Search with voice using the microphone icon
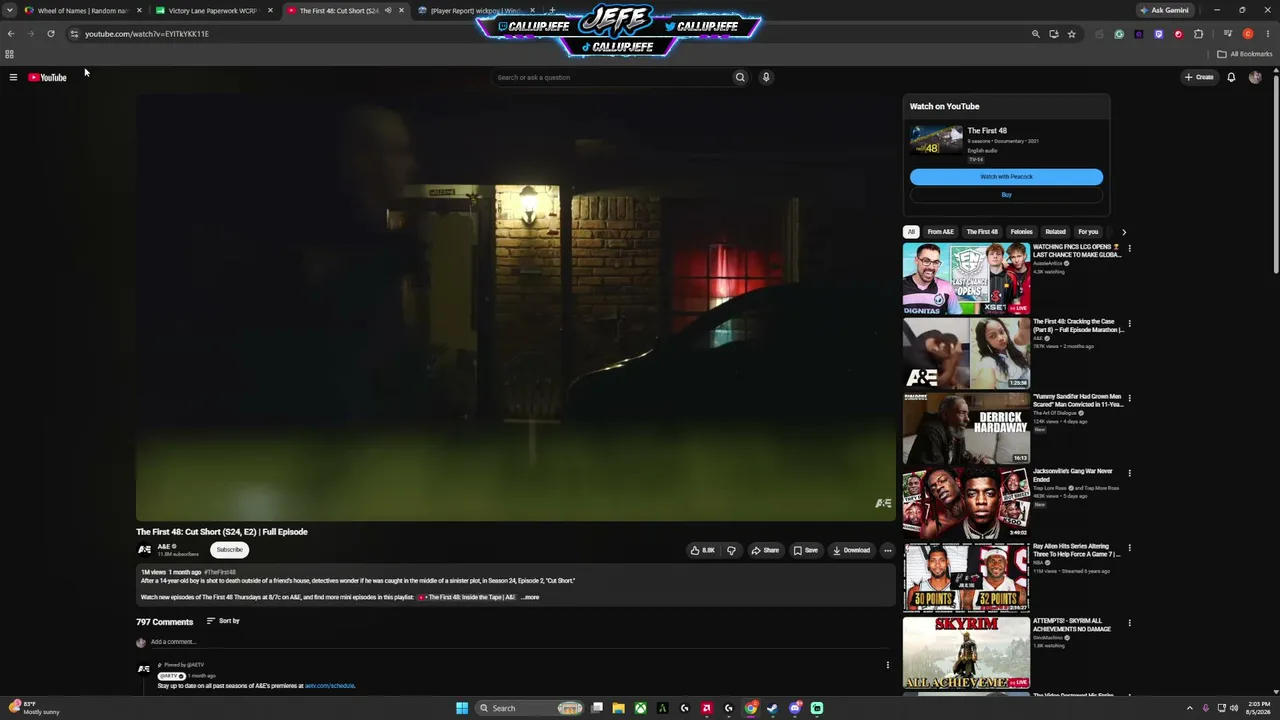The width and height of the screenshot is (1280, 720). [766, 77]
